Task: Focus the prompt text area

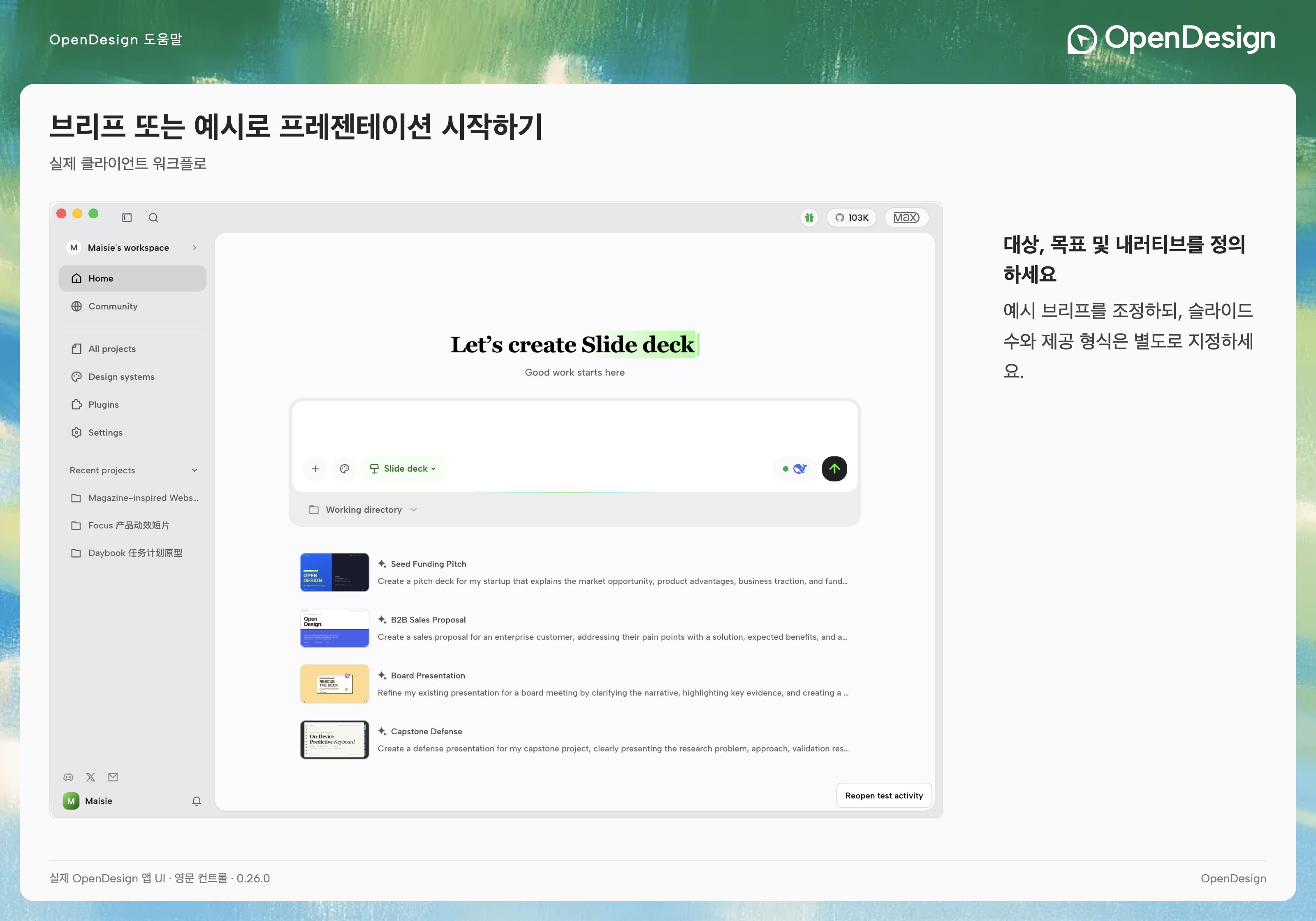Action: click(575, 427)
